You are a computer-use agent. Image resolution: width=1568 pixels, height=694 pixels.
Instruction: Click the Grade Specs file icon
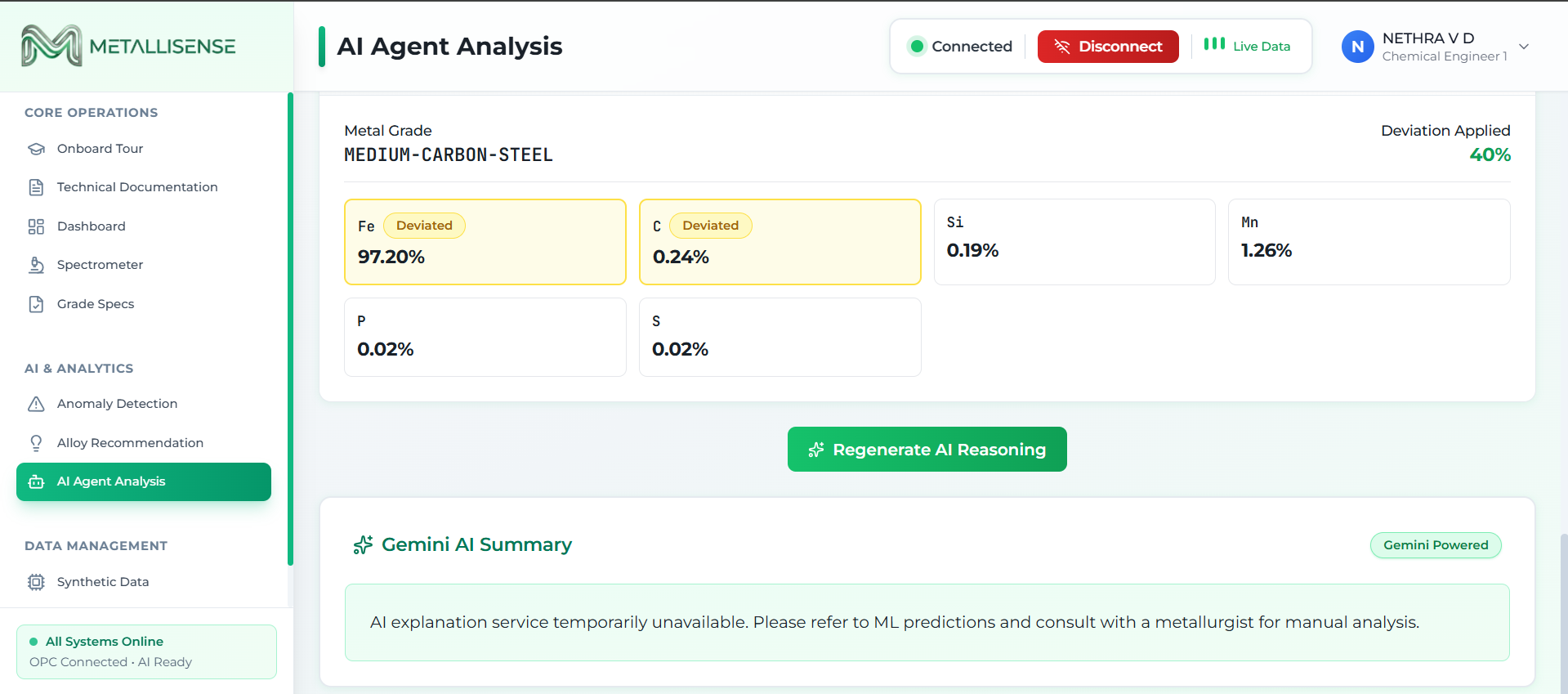[36, 304]
